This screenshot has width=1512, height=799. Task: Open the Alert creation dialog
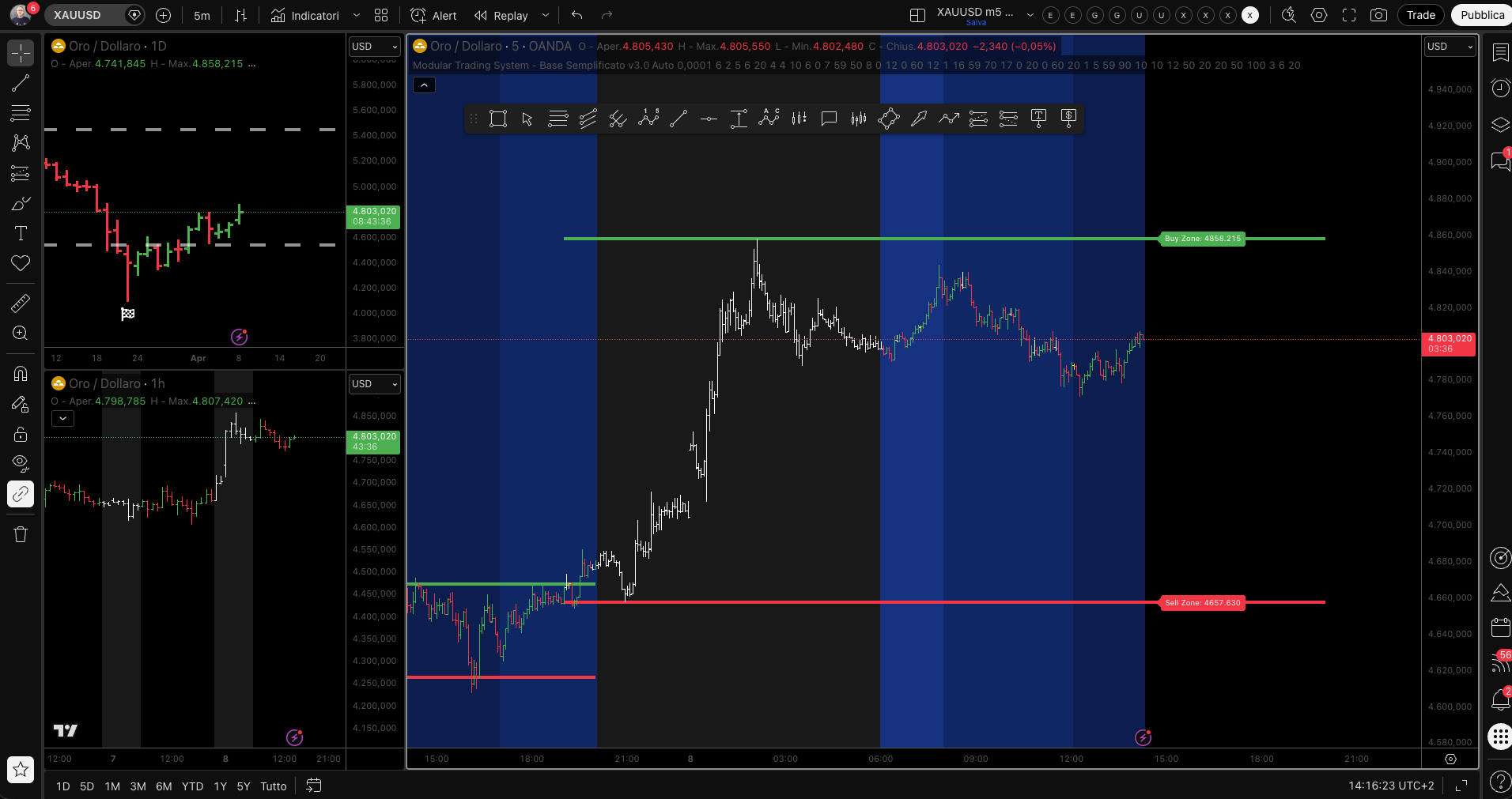[x=434, y=15]
